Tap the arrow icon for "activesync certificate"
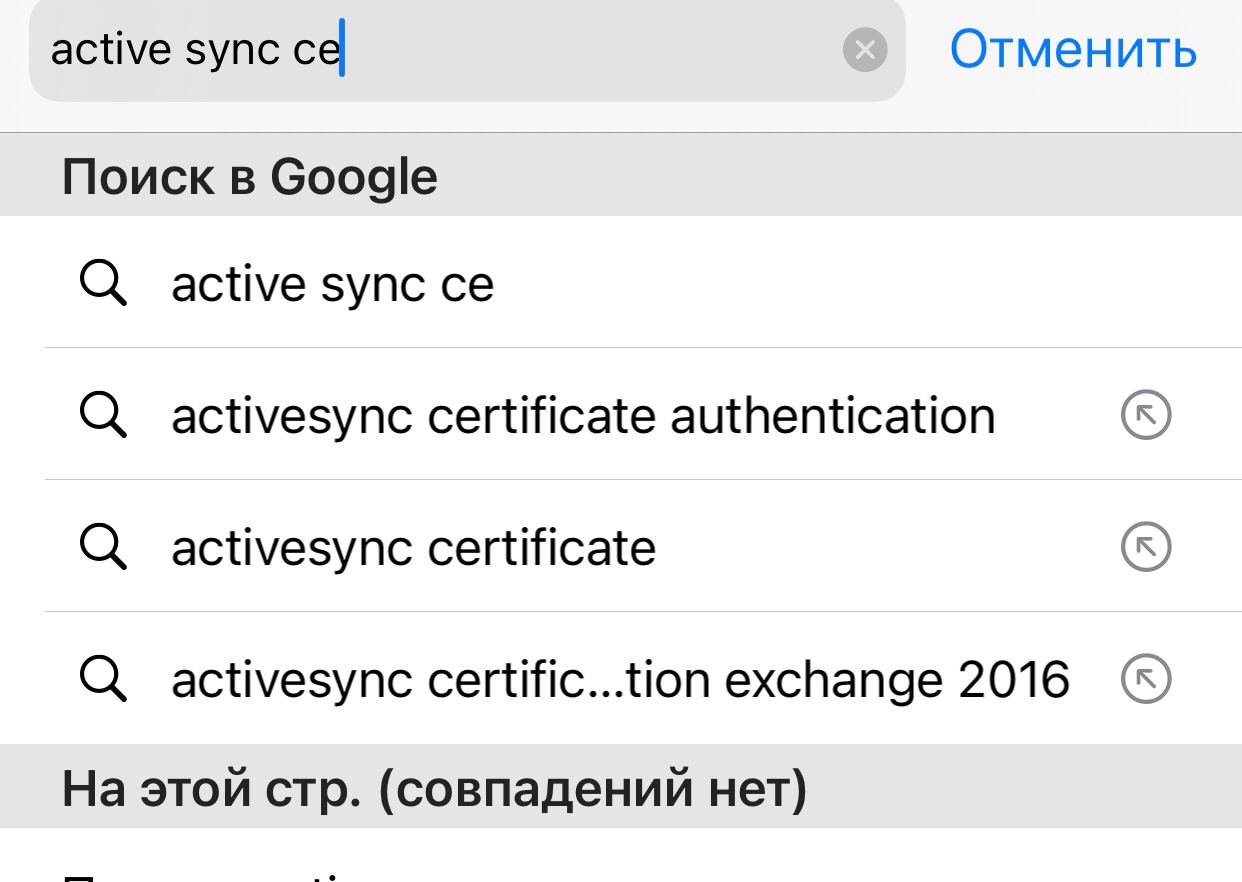 point(1146,547)
